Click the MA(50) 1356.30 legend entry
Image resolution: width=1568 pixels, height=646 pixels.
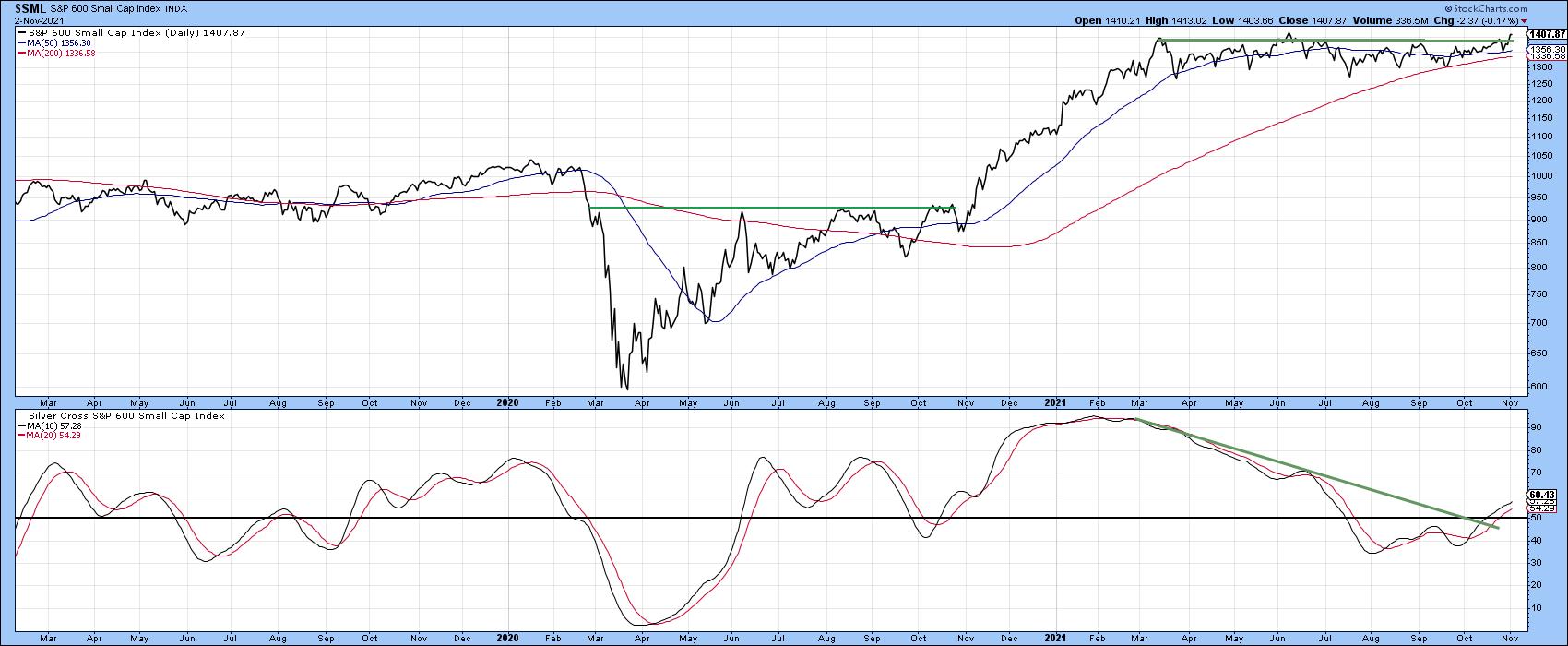coord(56,42)
